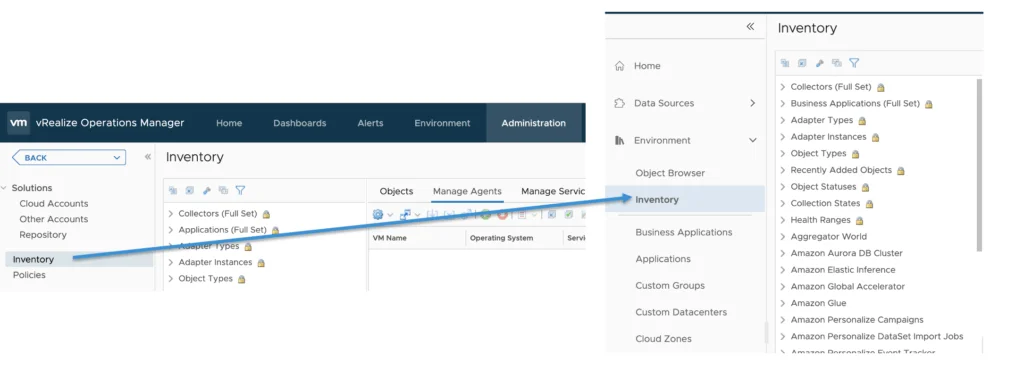Expand the Amazon Aurora DB Cluster node
Screen dimensions: 1024x366
pos(783,254)
